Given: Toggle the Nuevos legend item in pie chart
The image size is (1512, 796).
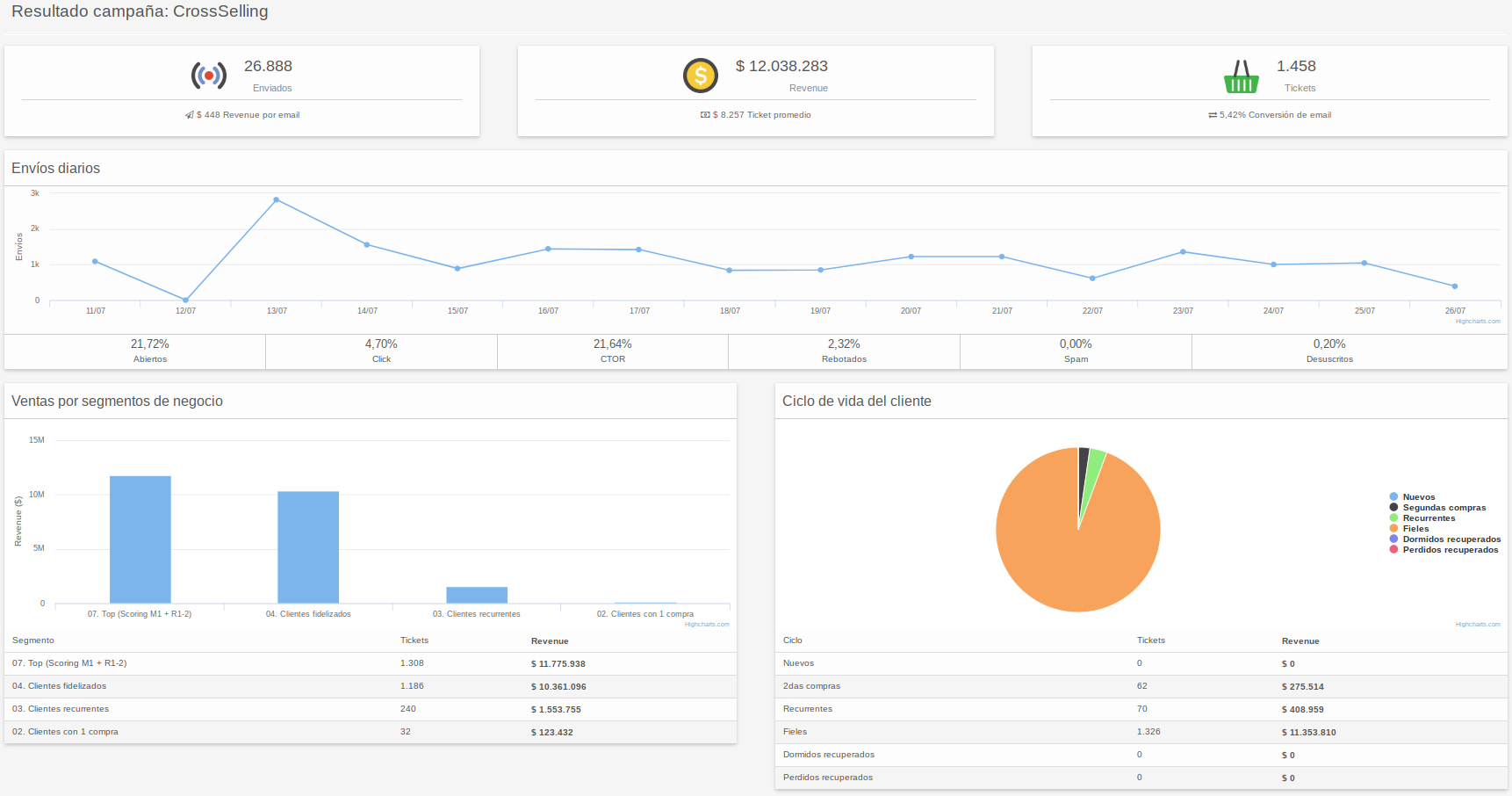Looking at the screenshot, I should tap(1412, 497).
